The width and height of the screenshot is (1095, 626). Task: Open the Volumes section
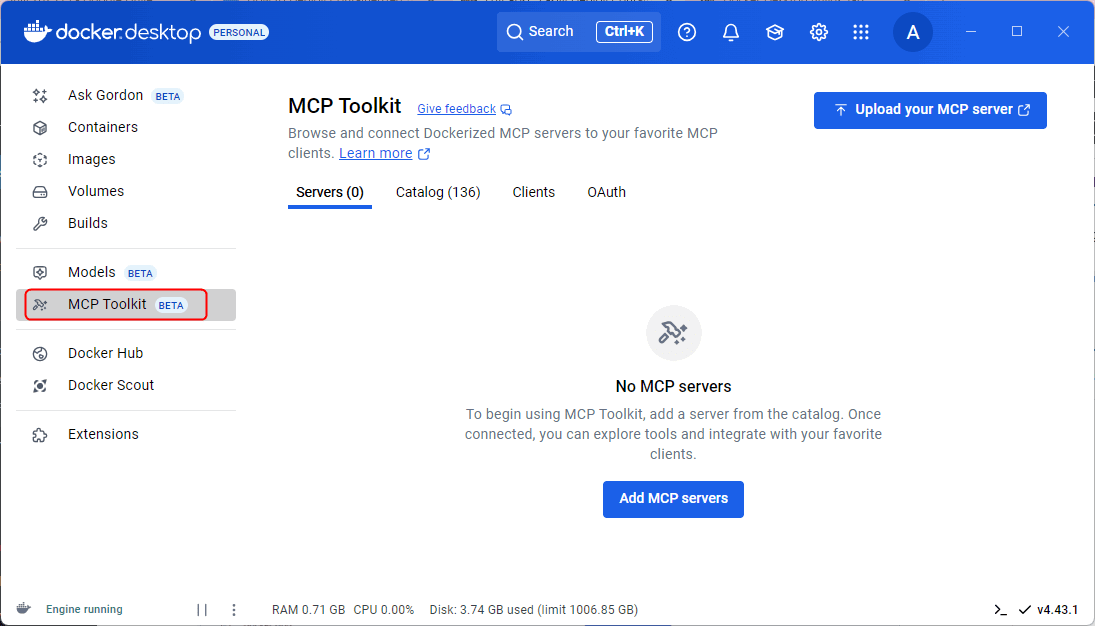pyautogui.click(x=95, y=191)
